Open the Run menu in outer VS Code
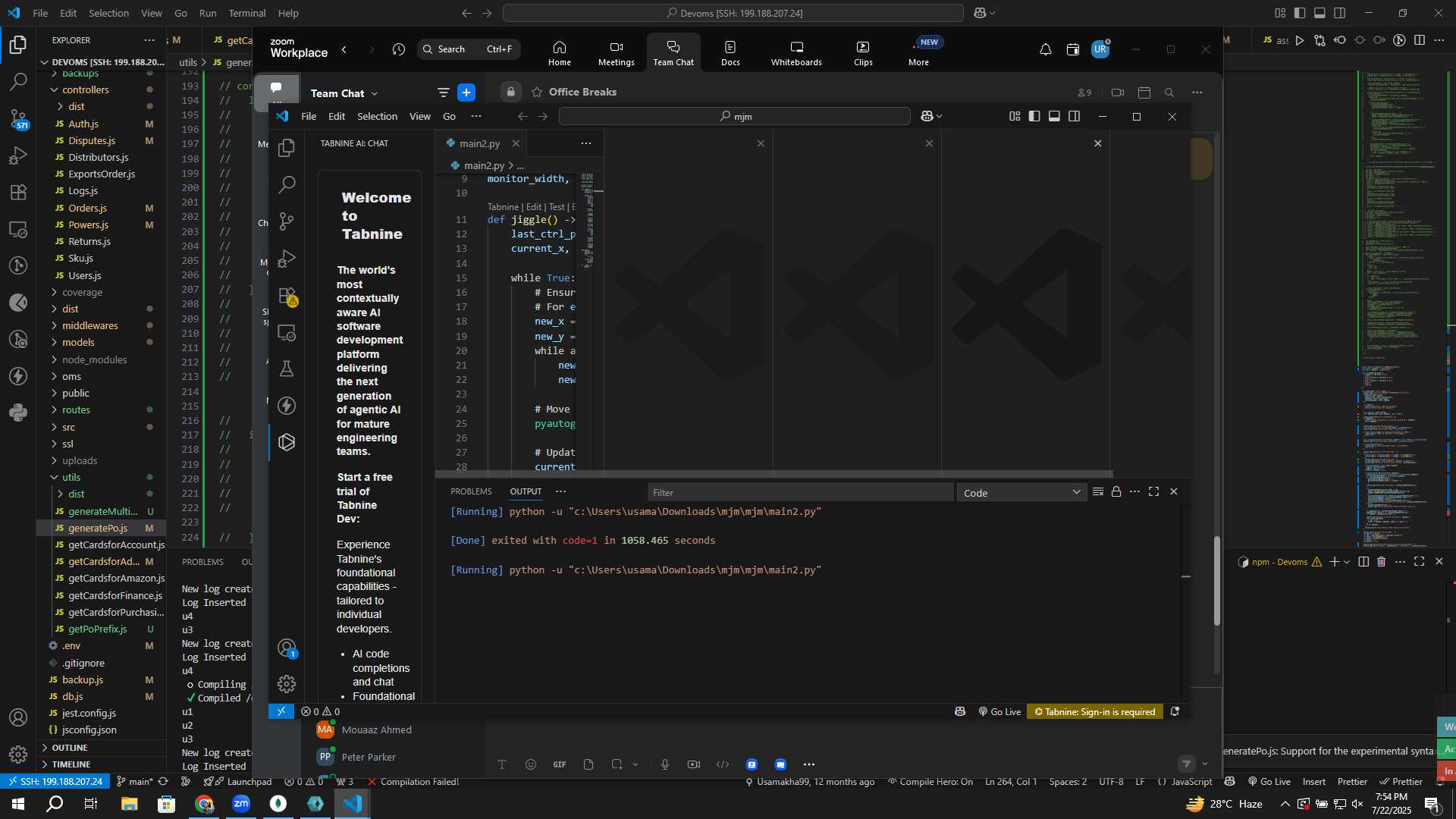Viewport: 1456px width, 819px height. click(208, 13)
